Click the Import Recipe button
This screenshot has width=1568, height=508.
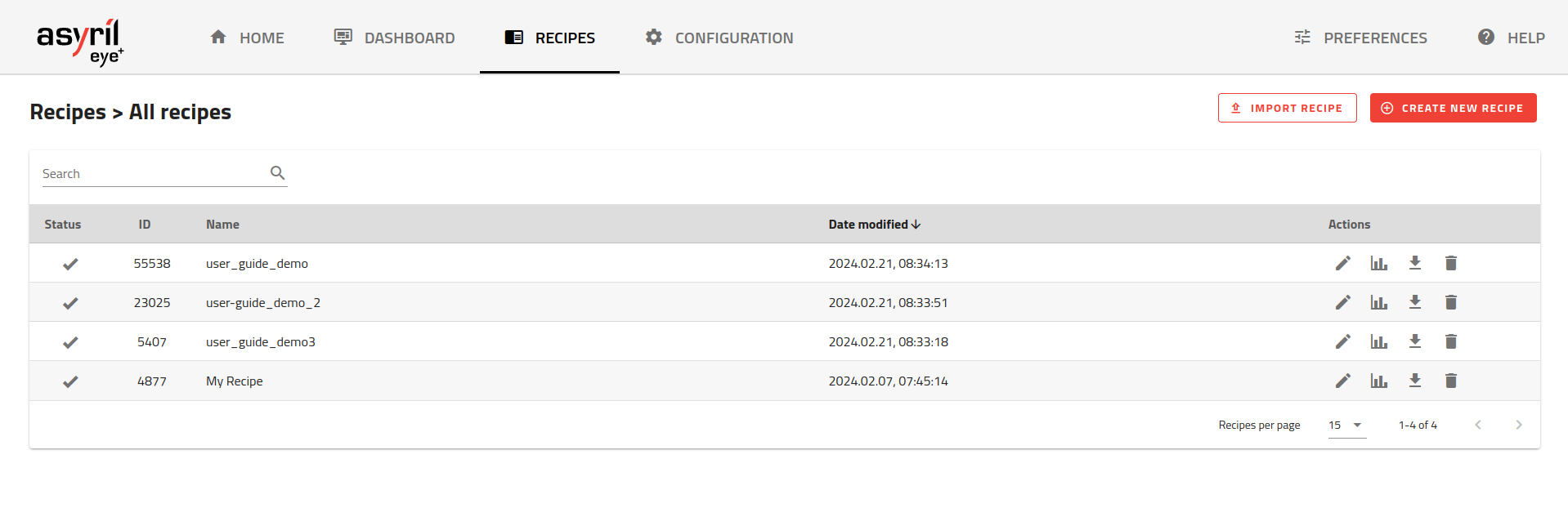(1287, 108)
